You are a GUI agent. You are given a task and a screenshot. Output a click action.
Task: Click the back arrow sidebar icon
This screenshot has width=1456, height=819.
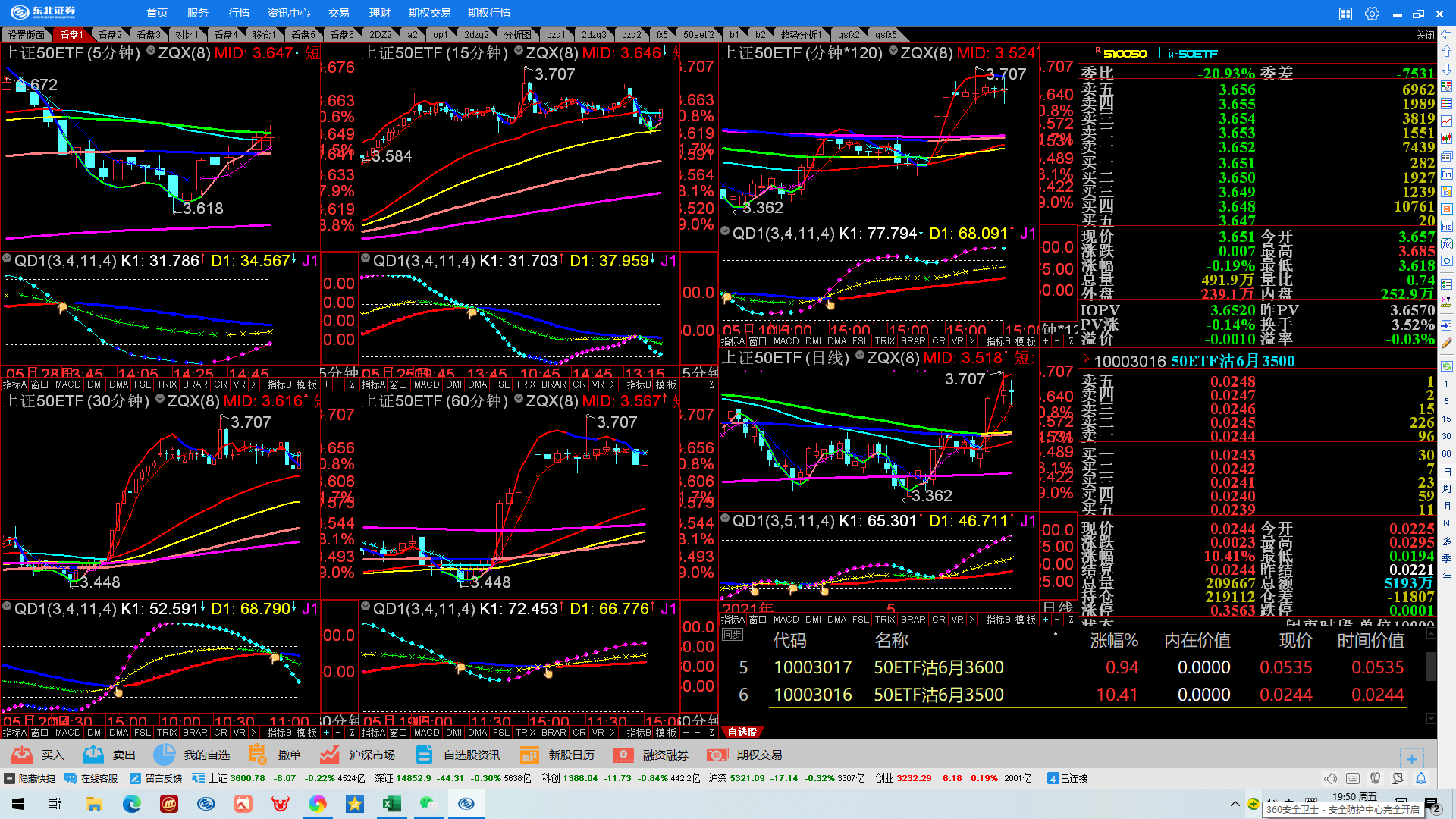pos(1446,34)
